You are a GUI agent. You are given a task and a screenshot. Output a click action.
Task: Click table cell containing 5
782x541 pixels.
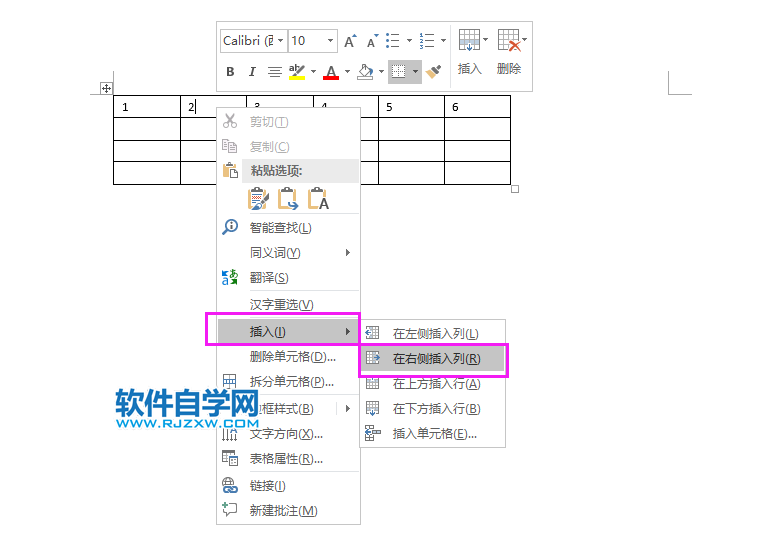click(411, 107)
